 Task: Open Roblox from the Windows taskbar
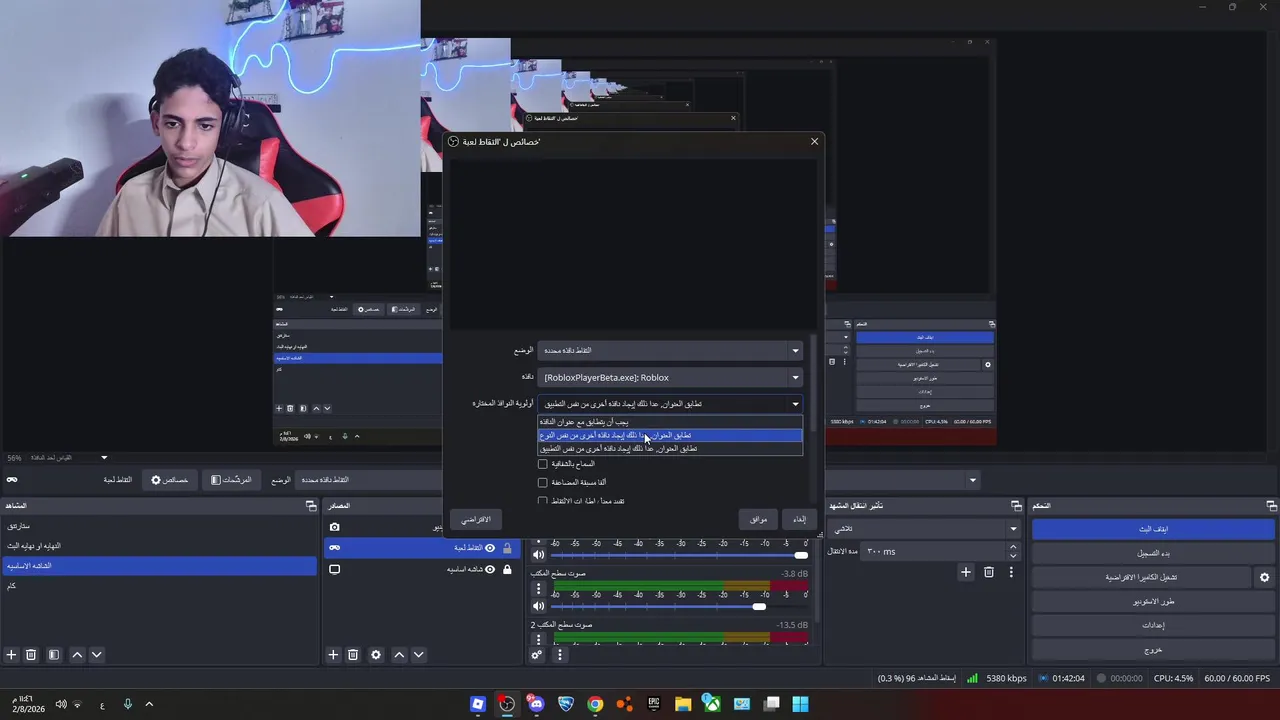point(478,704)
